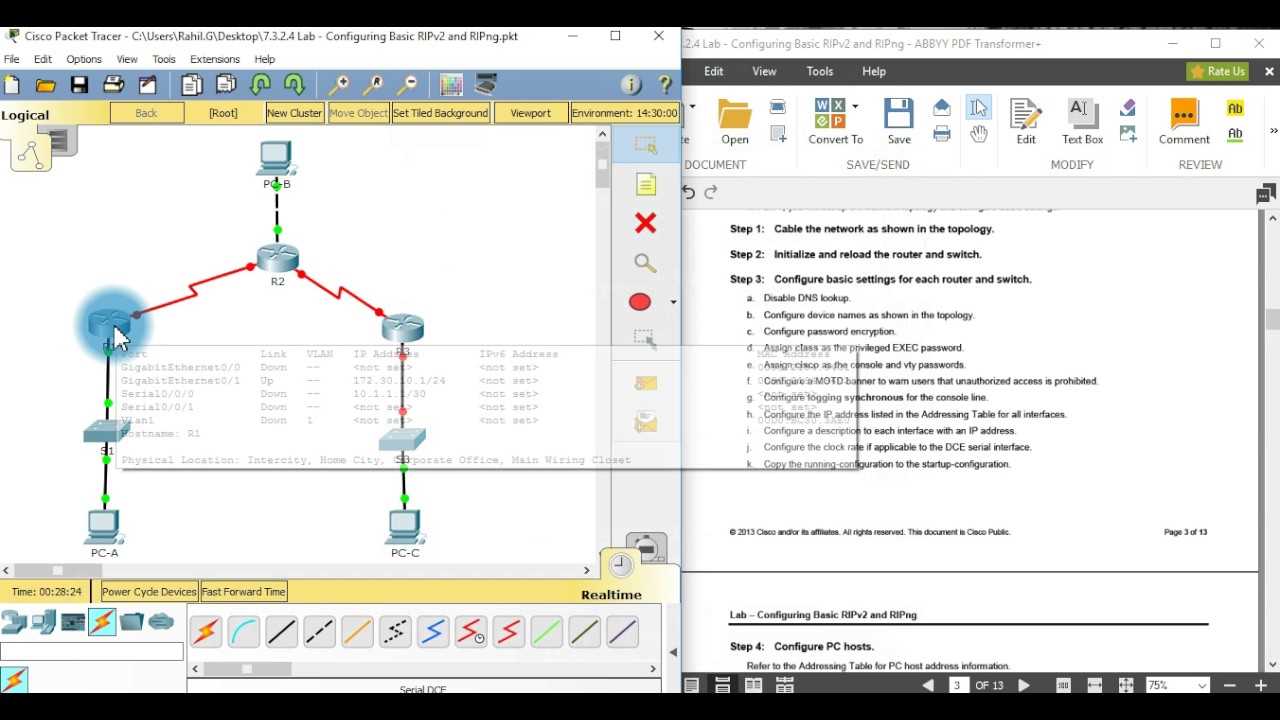The image size is (1280, 720).
Task: Open the Extensions menu in Packet Tracer
Action: tap(215, 59)
